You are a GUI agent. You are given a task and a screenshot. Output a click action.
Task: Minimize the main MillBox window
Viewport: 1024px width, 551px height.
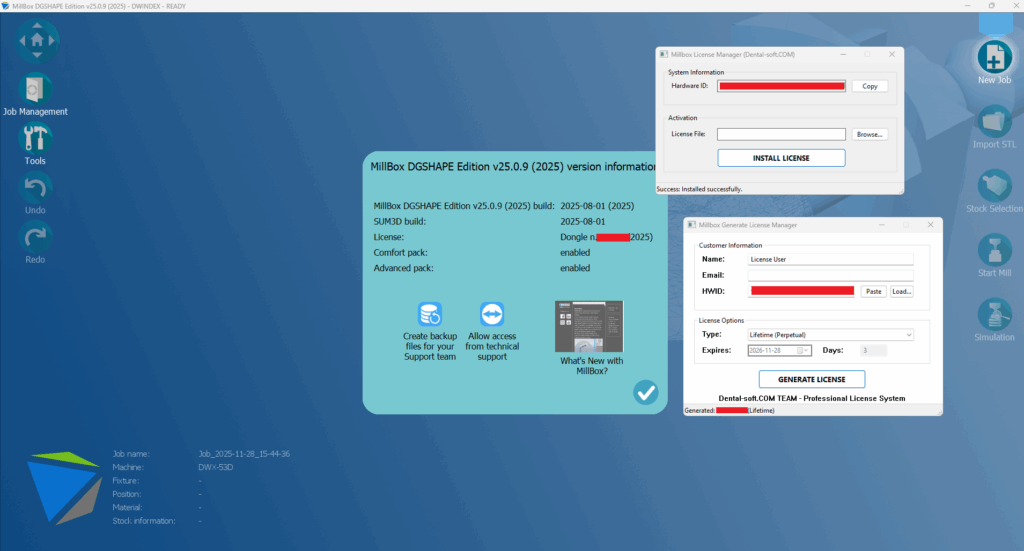967,5
